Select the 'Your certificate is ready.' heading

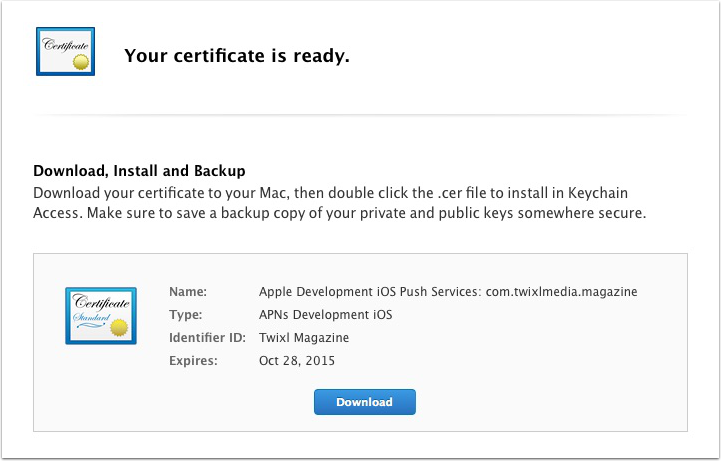point(237,56)
